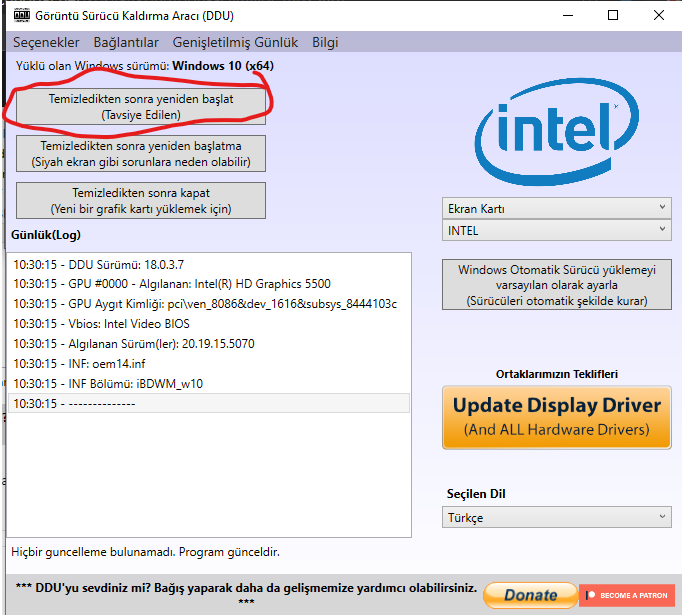Select log line 'Intel(R) HD Graphics 5500'
Screen dimensions: 682x615
209,284
